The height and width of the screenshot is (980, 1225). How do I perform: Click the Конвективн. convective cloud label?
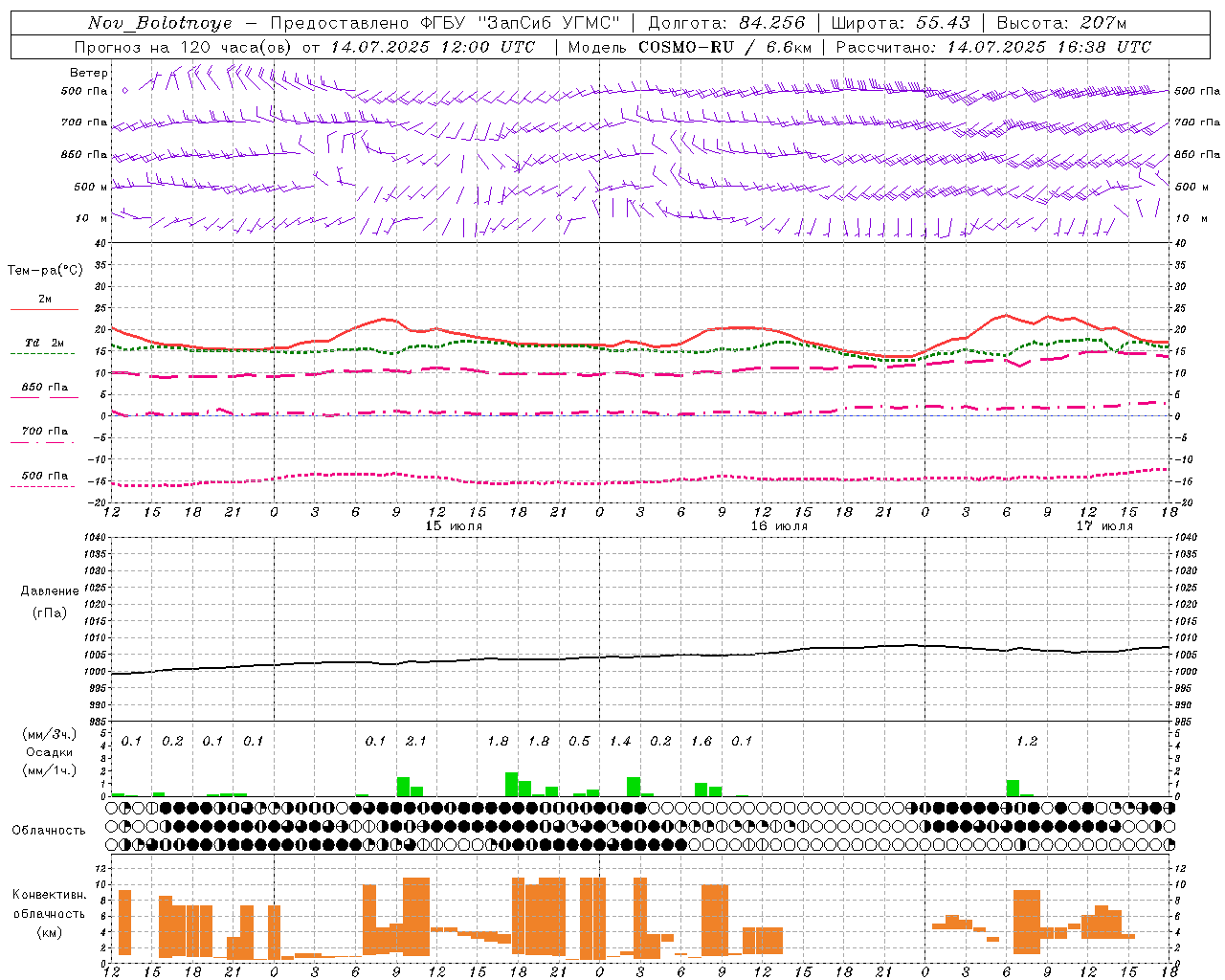coord(50,895)
